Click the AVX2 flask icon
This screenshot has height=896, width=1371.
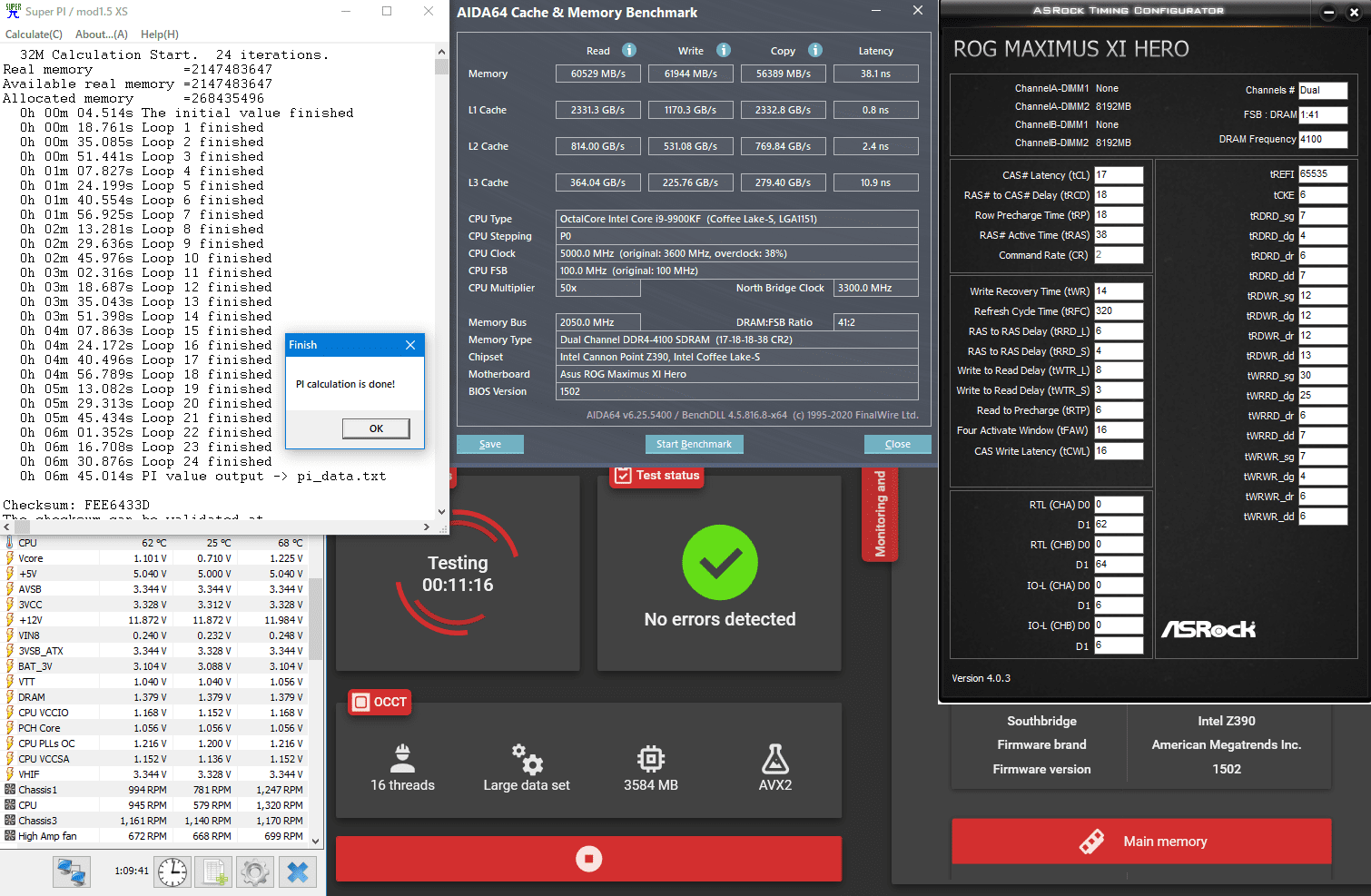775,758
